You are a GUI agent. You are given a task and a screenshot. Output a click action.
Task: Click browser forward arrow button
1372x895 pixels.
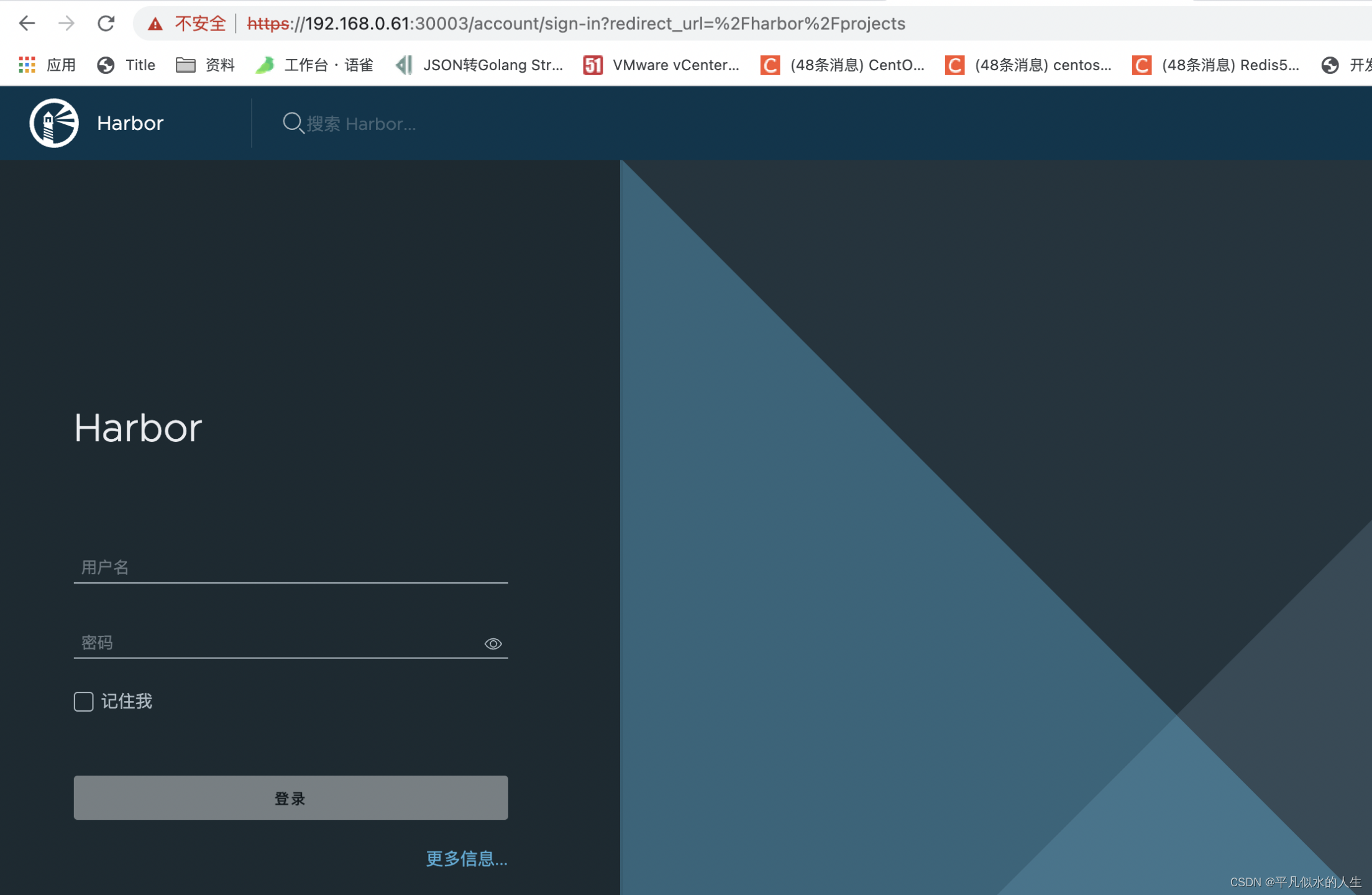tap(66, 24)
